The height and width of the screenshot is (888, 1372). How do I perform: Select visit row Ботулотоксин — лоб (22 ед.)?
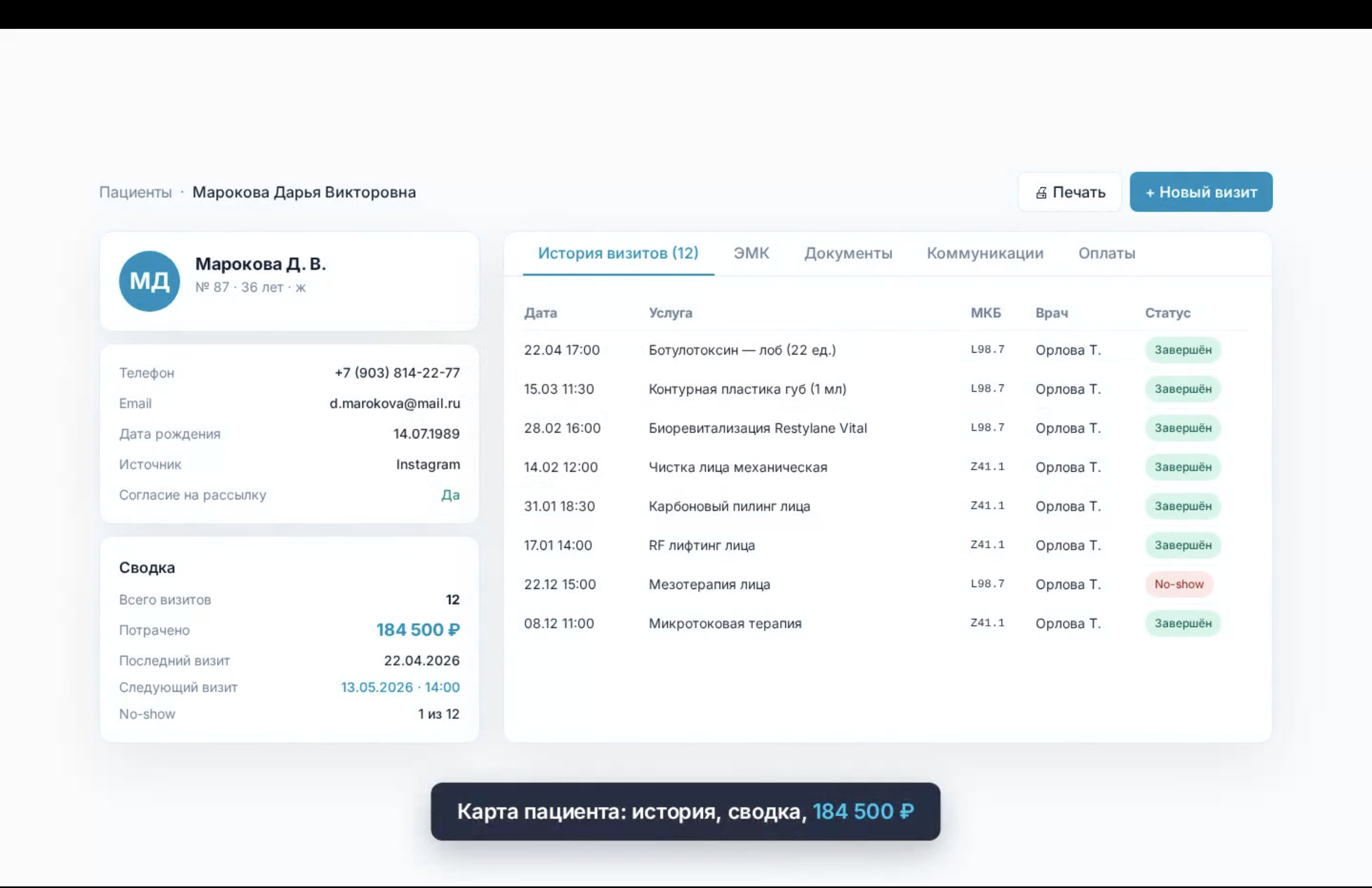pos(885,350)
